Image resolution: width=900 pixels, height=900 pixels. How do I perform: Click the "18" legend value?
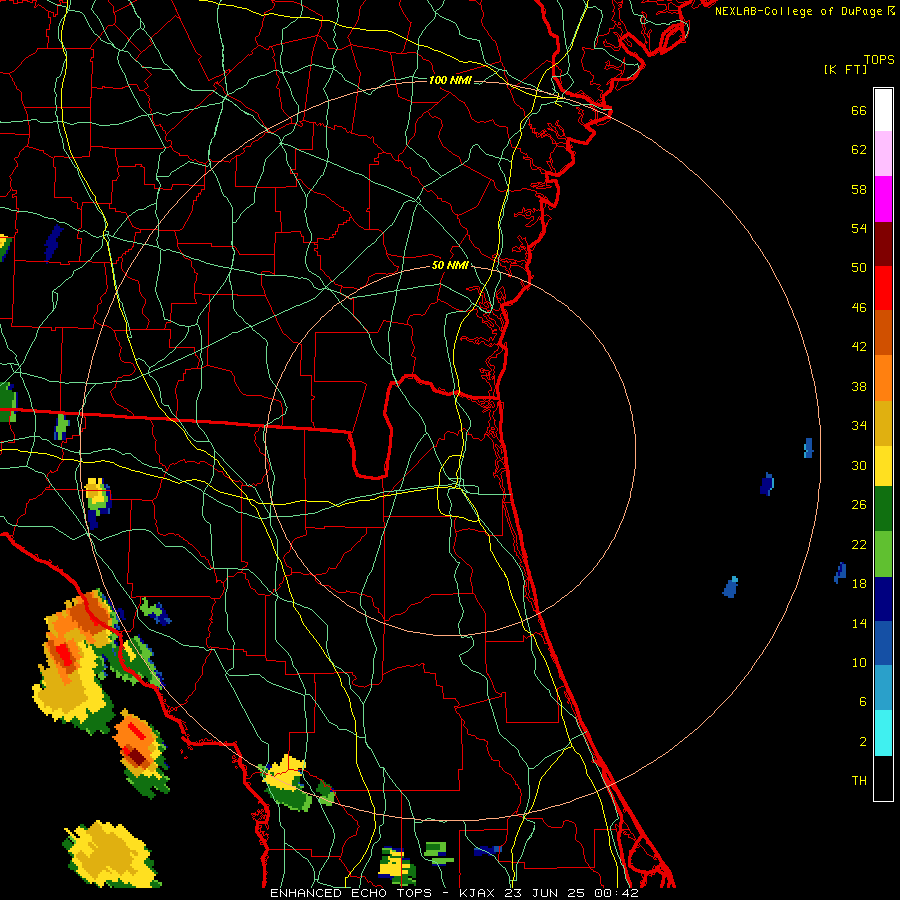tap(859, 584)
